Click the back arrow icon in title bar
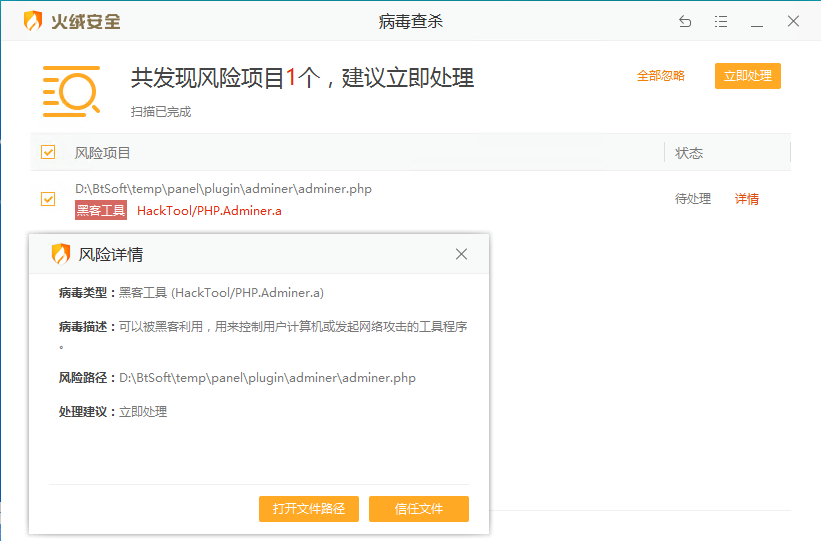The height and width of the screenshot is (541, 821). [x=685, y=21]
